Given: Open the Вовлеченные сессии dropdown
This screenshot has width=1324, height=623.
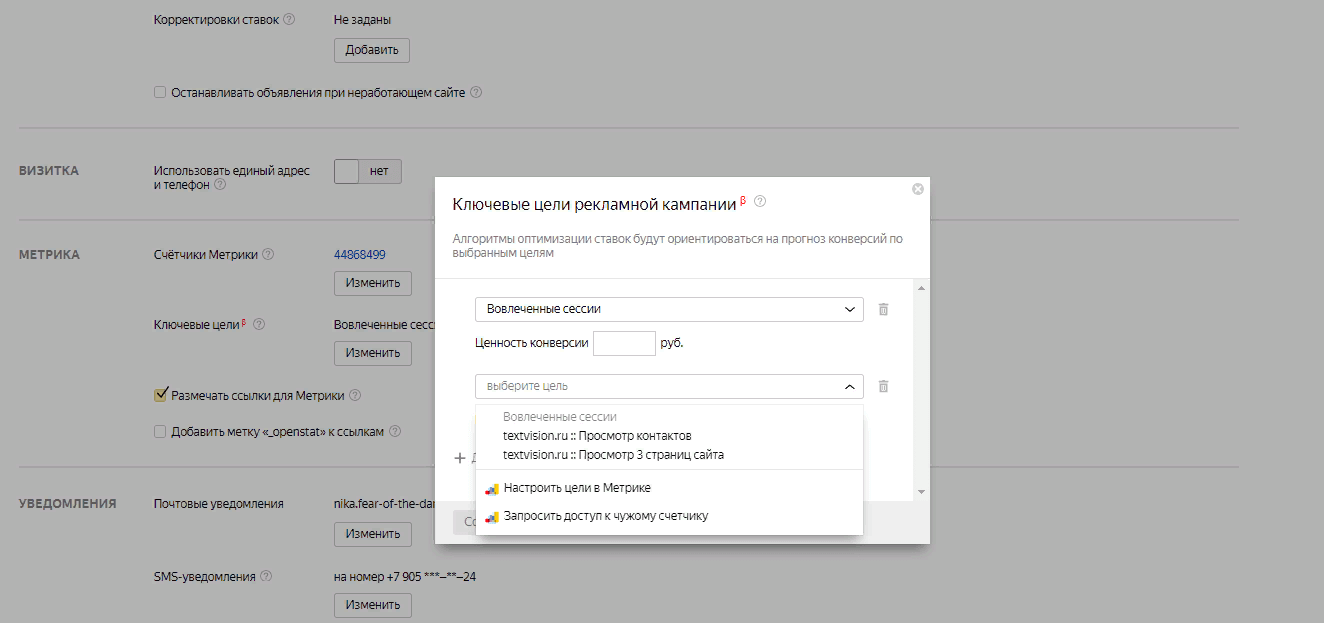Looking at the screenshot, I should (667, 309).
